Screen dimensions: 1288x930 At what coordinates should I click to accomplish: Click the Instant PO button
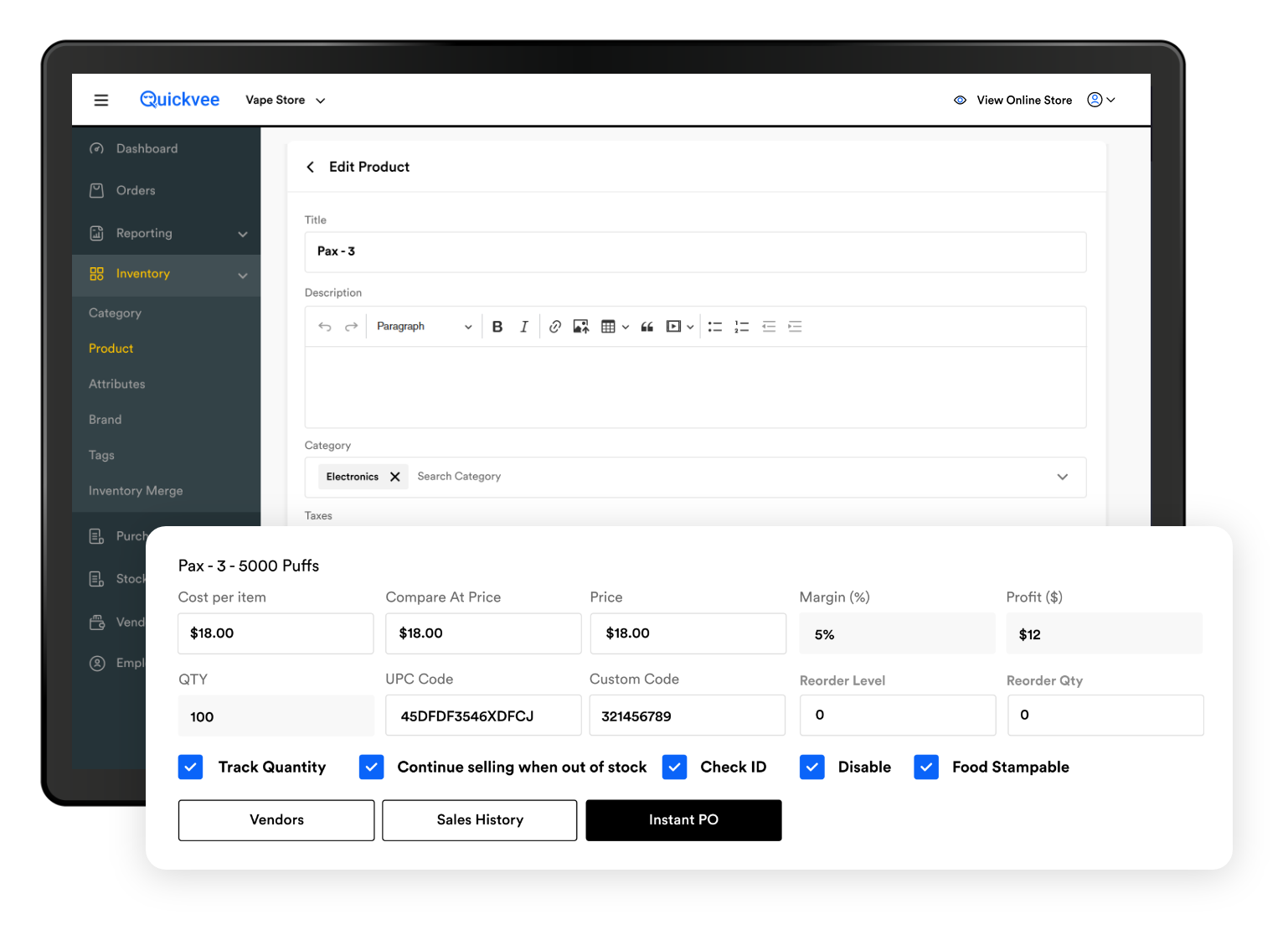(683, 820)
